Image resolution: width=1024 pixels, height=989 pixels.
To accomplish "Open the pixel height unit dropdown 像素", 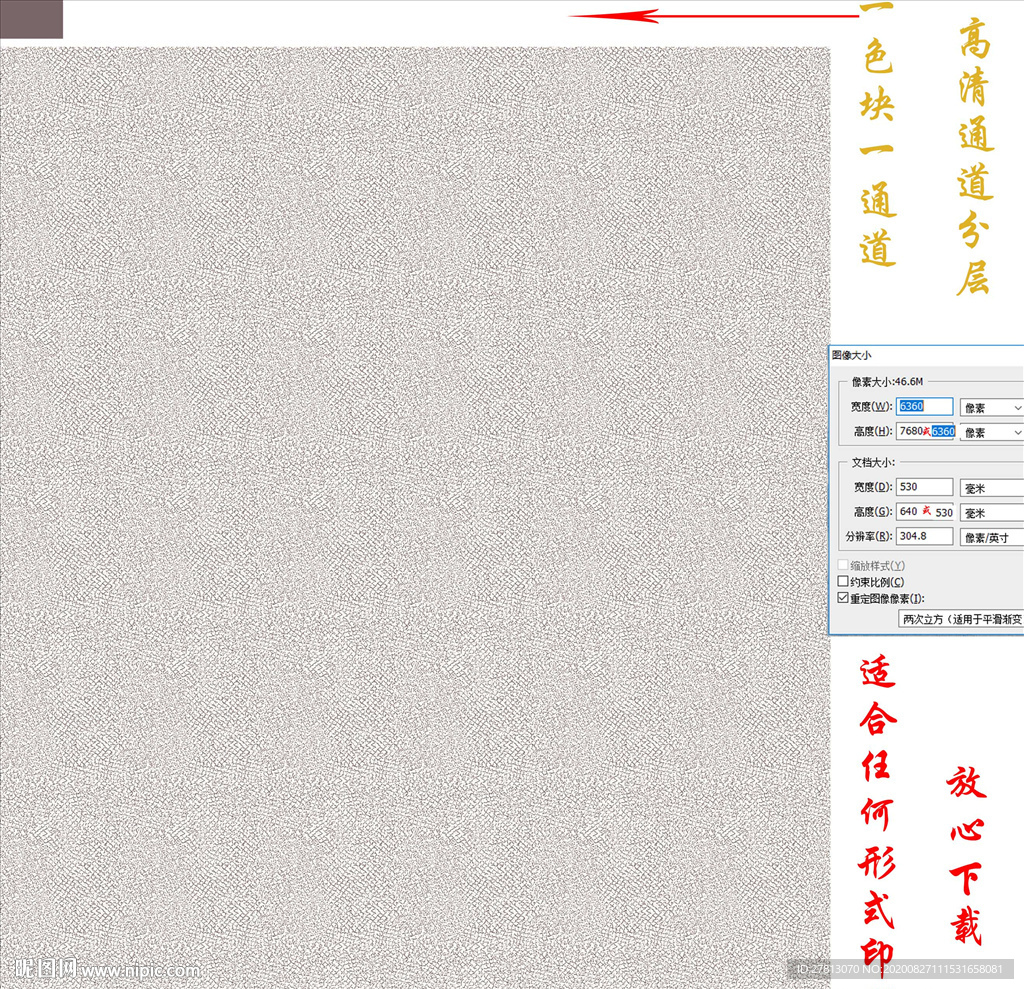I will pos(991,432).
